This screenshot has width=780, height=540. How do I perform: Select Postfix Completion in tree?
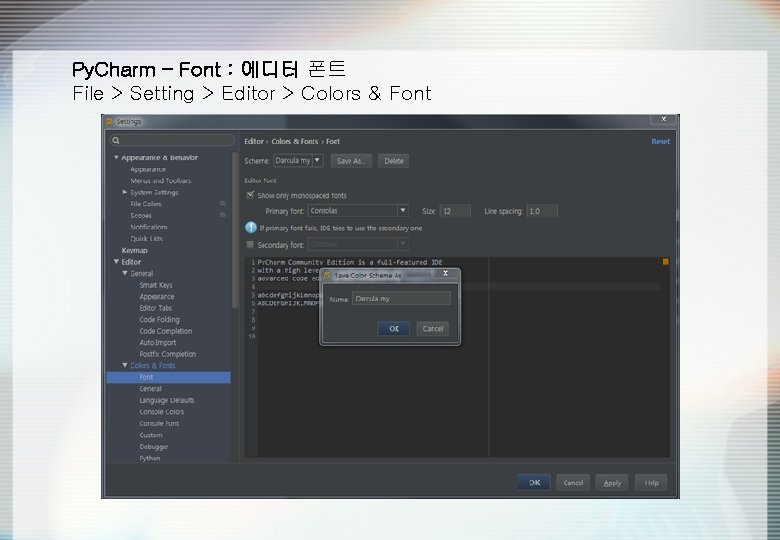[168, 354]
